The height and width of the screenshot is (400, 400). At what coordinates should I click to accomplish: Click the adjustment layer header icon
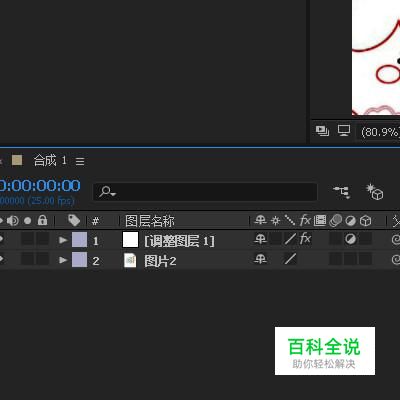350,221
